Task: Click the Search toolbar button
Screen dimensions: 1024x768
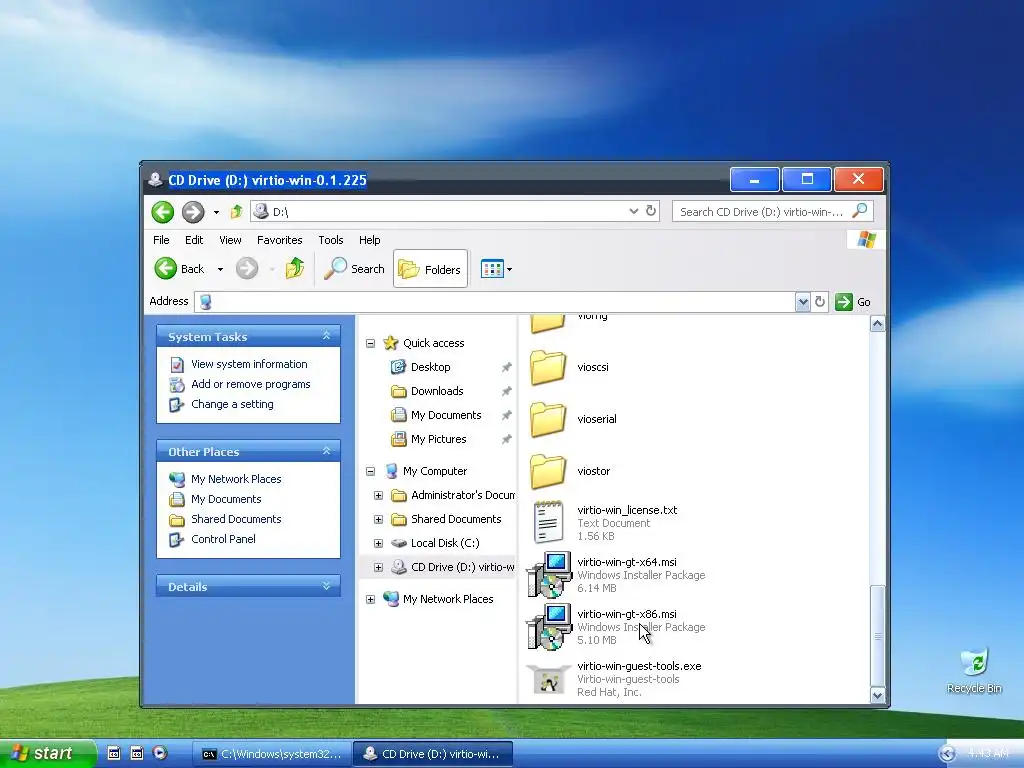Action: point(354,268)
